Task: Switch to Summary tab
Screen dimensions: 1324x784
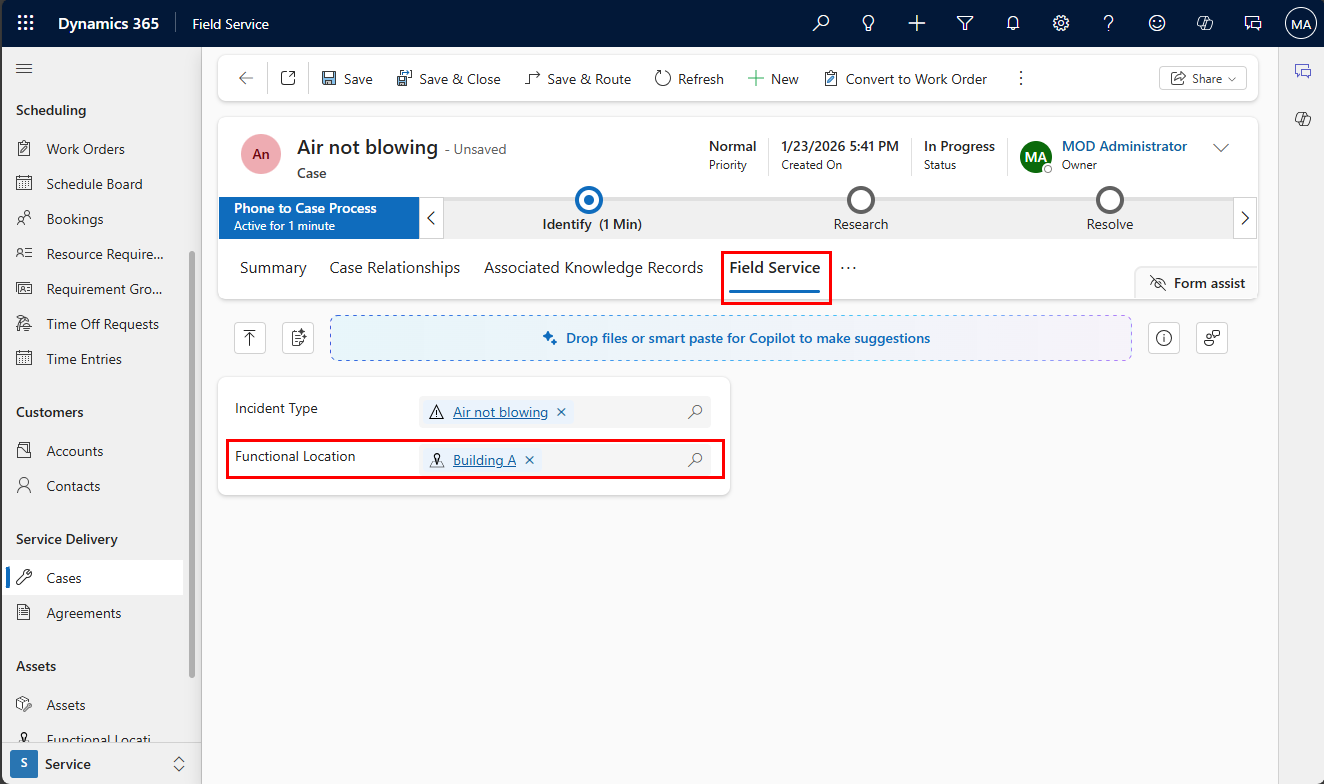Action: (x=273, y=268)
